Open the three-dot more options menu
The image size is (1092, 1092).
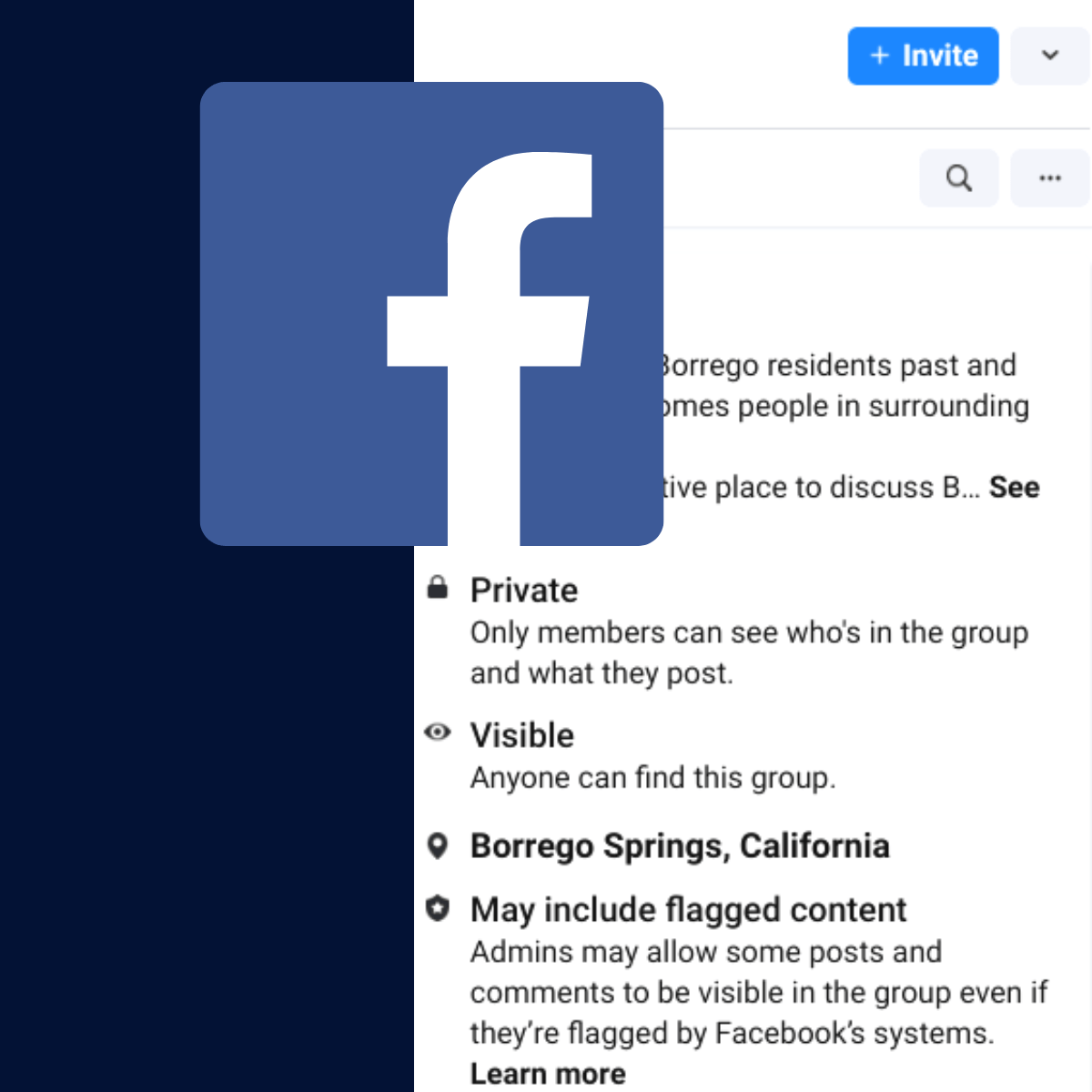pos(1050,178)
